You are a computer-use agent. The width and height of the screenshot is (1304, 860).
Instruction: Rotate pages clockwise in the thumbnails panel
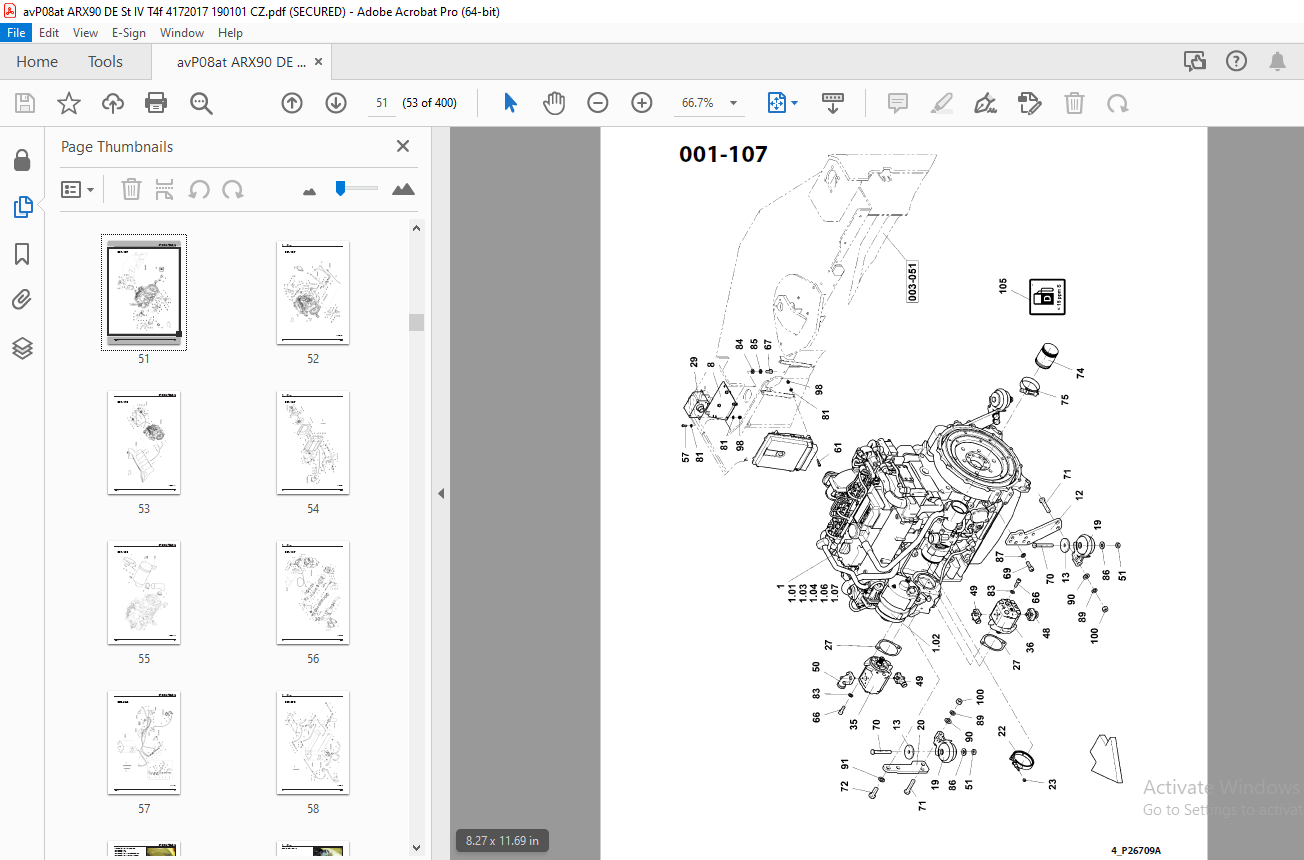[x=233, y=189]
